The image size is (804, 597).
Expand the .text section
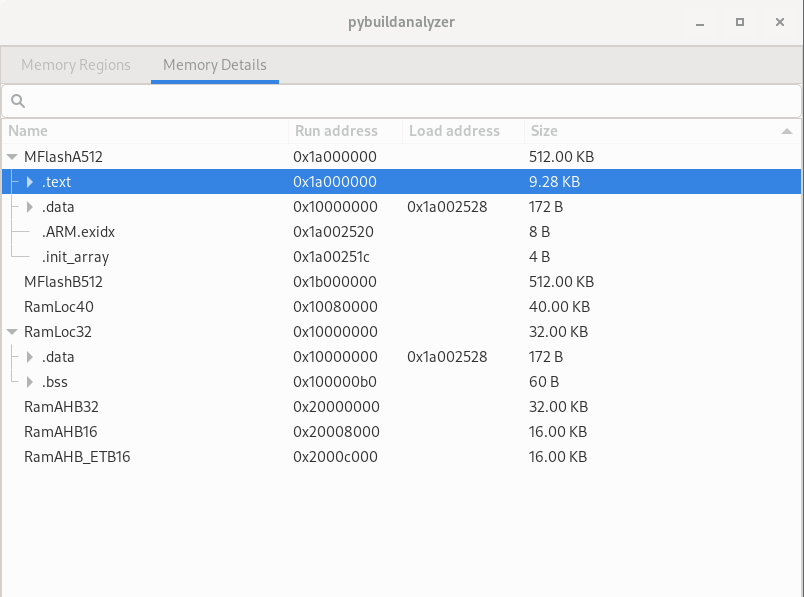coord(30,182)
